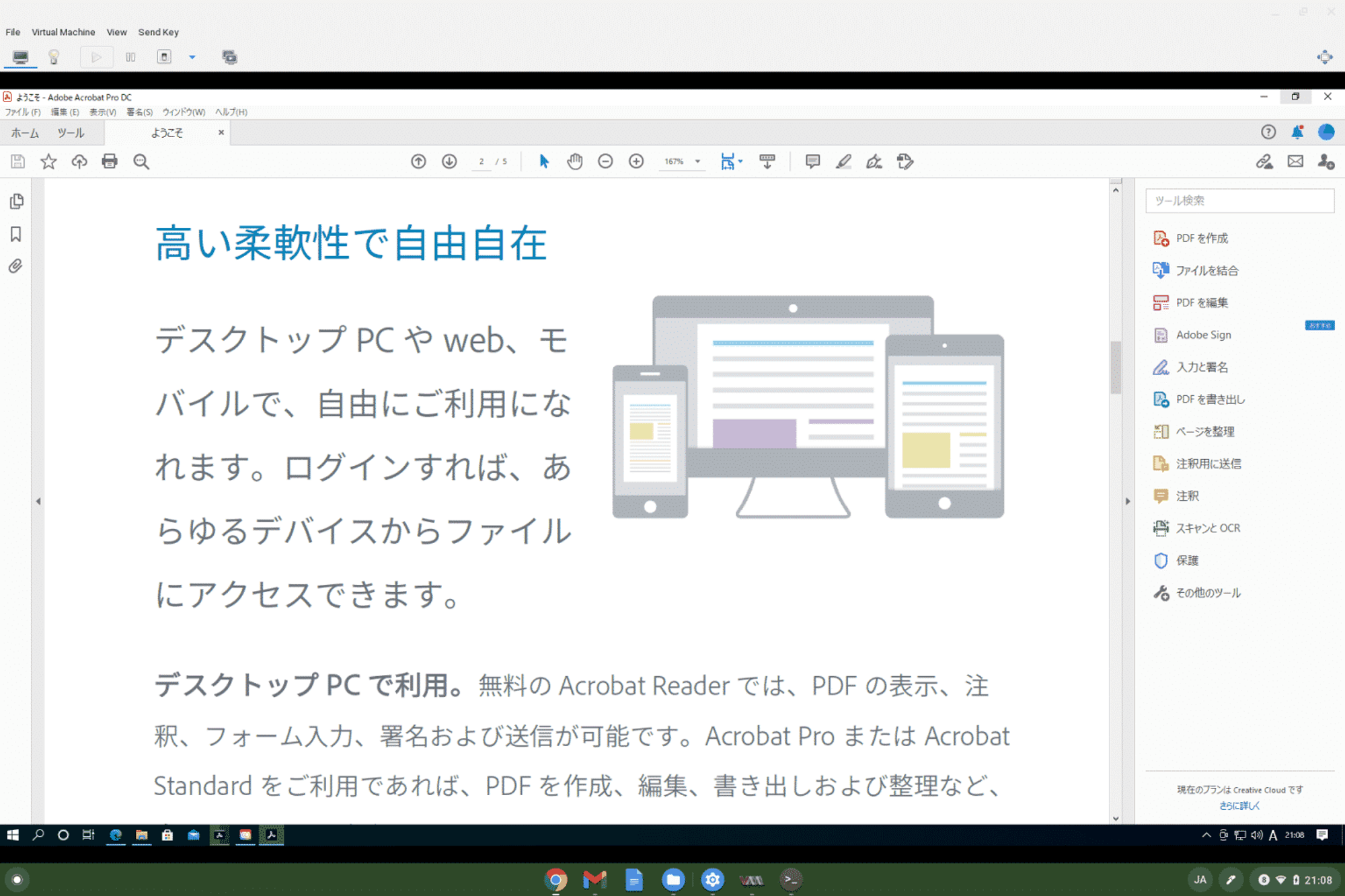The image size is (1345, 896).
Task: Click the さらに詳しく link
Action: tap(1239, 805)
